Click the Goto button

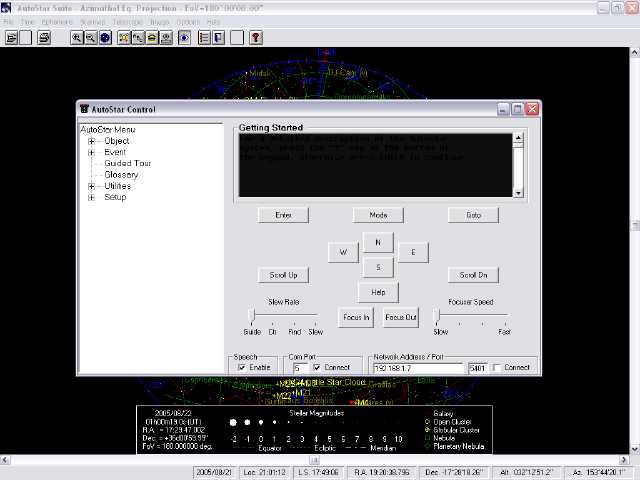(x=473, y=215)
